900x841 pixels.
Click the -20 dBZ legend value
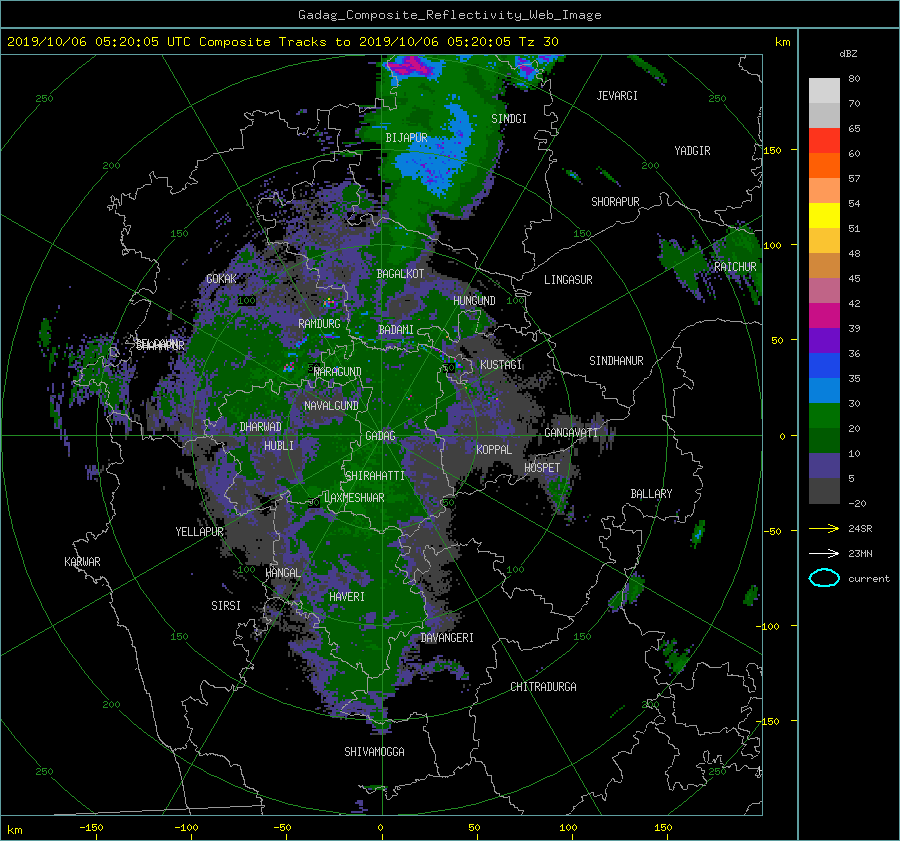click(x=857, y=503)
